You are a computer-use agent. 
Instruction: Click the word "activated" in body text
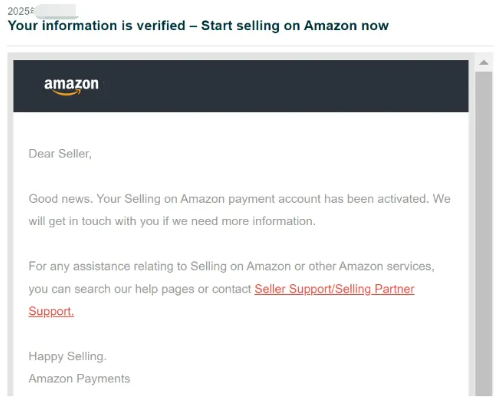403,199
